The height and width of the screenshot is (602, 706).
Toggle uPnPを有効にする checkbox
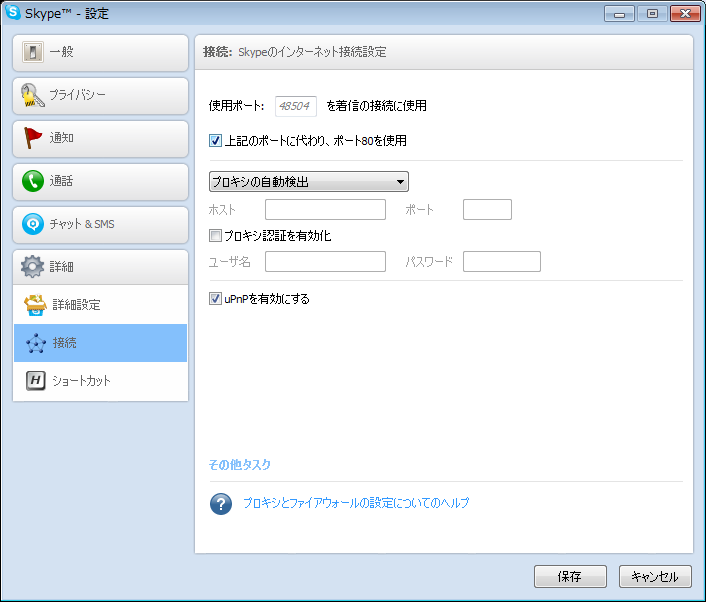pyautogui.click(x=215, y=299)
